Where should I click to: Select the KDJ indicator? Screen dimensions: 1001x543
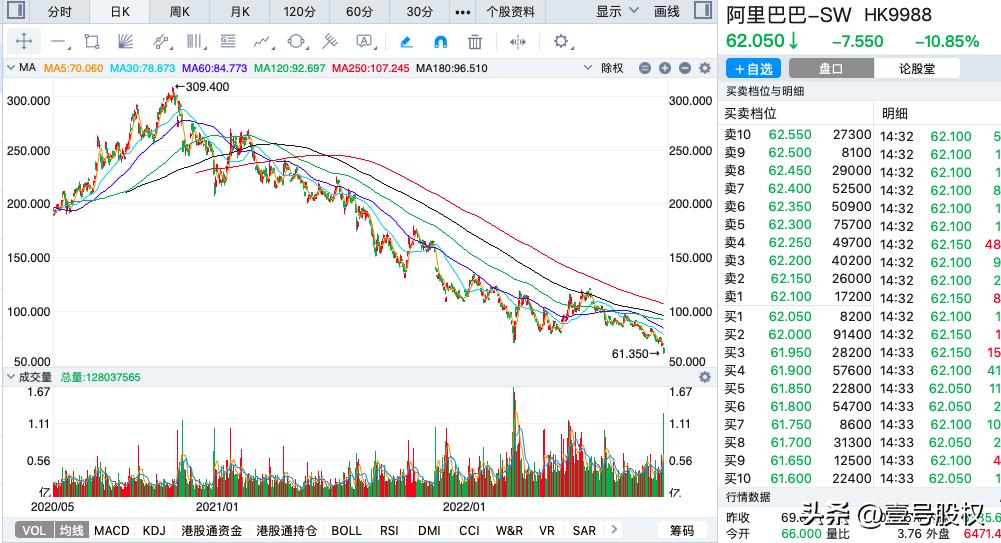point(154,530)
